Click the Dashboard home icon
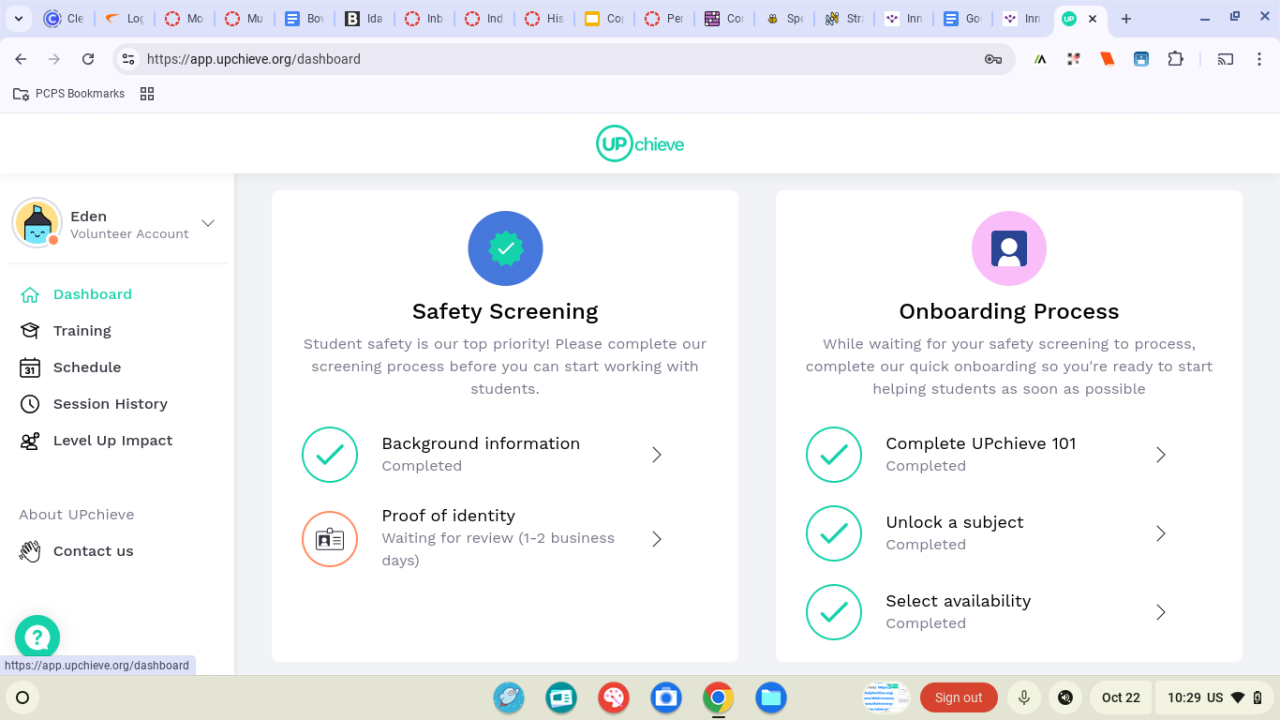1280x720 pixels. click(30, 295)
